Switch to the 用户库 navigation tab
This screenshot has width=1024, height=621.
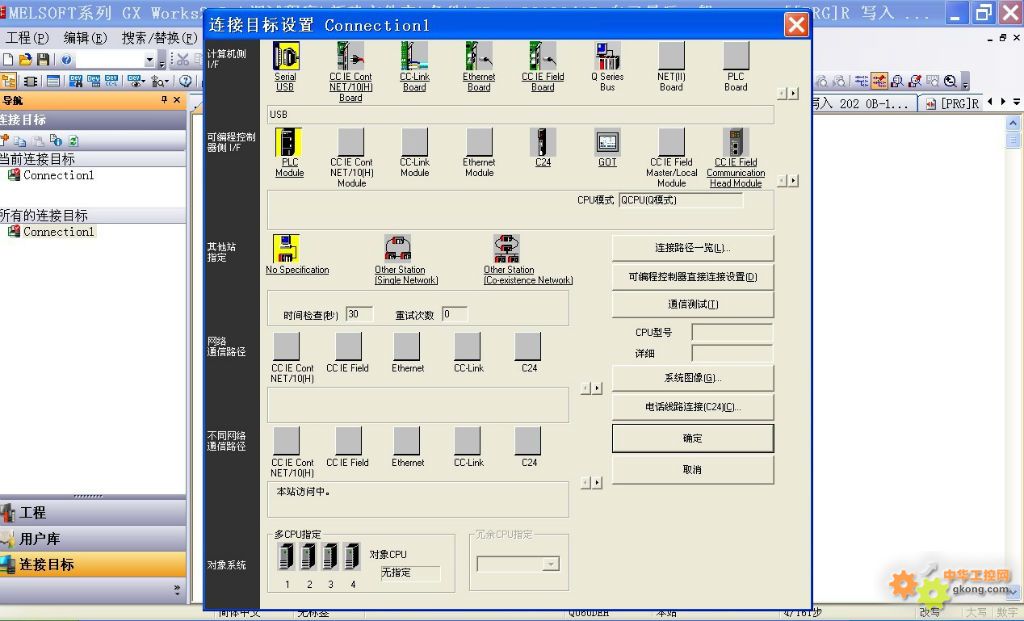(93, 539)
